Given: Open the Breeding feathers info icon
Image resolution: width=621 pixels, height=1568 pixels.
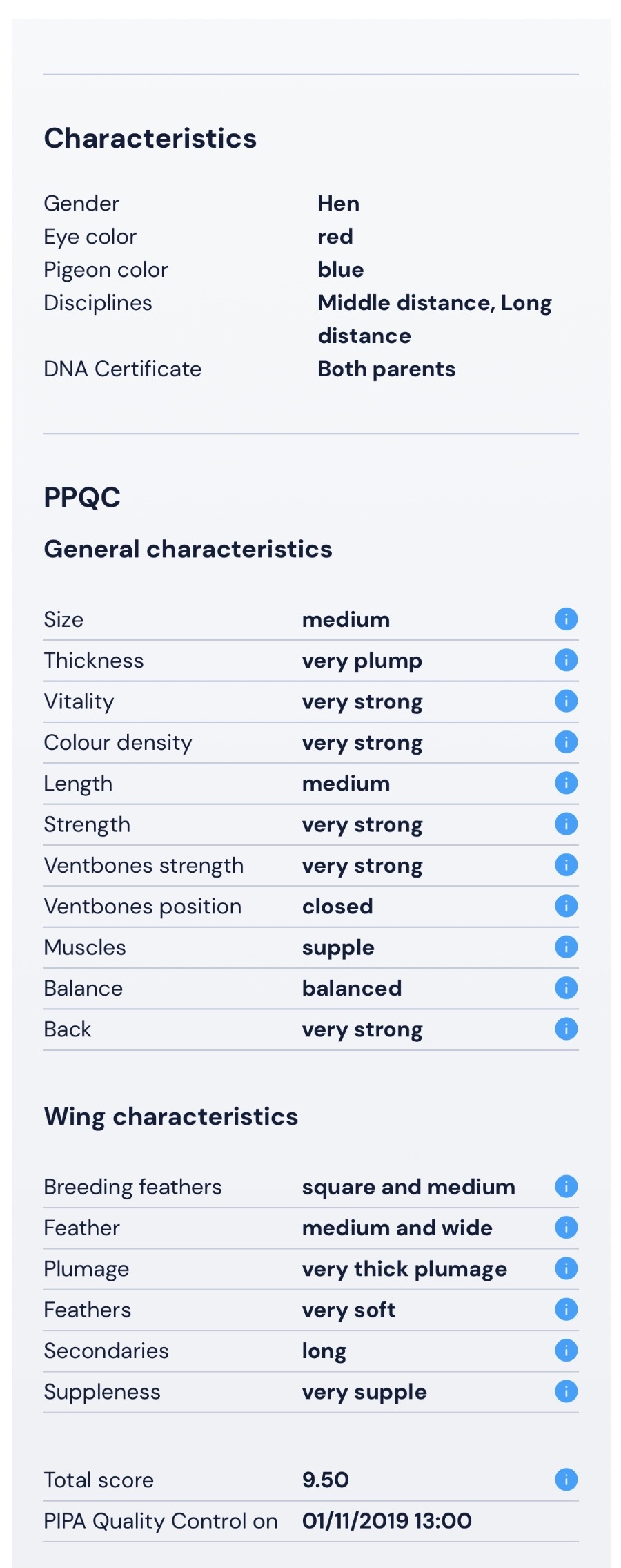Looking at the screenshot, I should tap(566, 1187).
